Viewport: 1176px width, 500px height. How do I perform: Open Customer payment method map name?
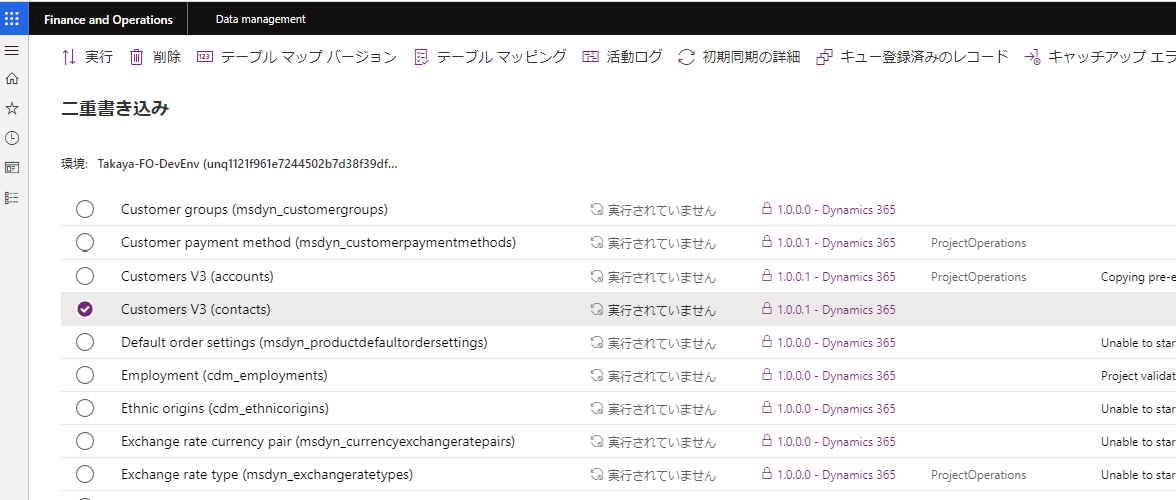tap(318, 243)
